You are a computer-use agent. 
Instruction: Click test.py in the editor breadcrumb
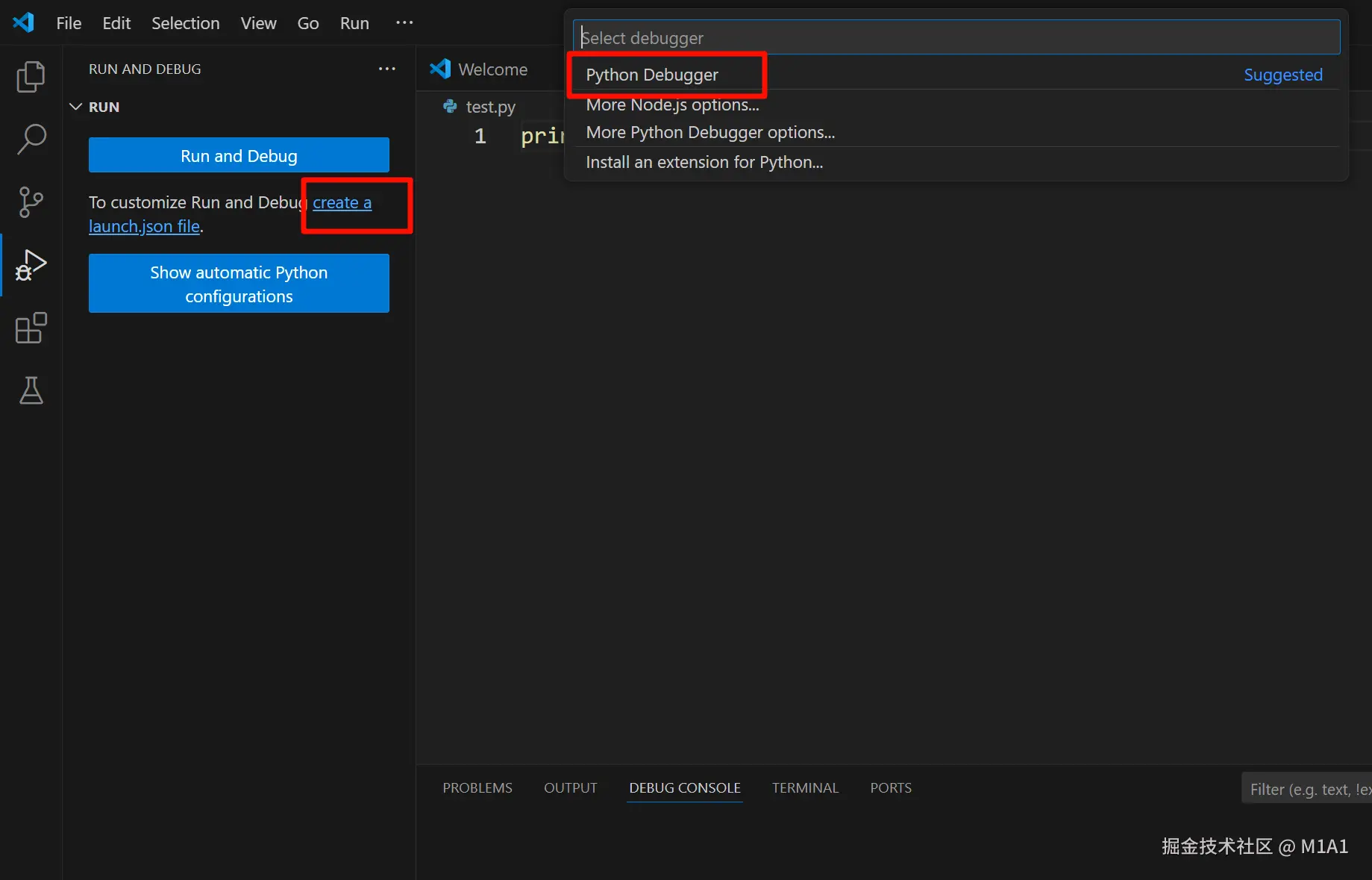pyautogui.click(x=490, y=107)
